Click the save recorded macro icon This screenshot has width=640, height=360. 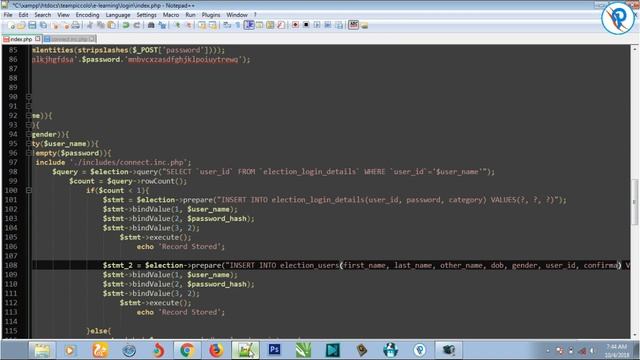[x=339, y=25]
